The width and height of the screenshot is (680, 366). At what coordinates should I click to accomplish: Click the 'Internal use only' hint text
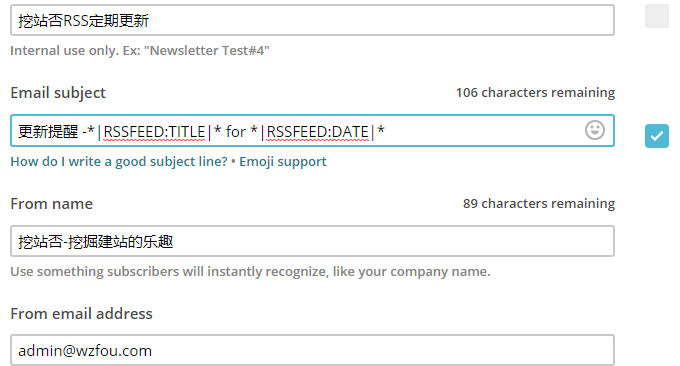click(140, 51)
